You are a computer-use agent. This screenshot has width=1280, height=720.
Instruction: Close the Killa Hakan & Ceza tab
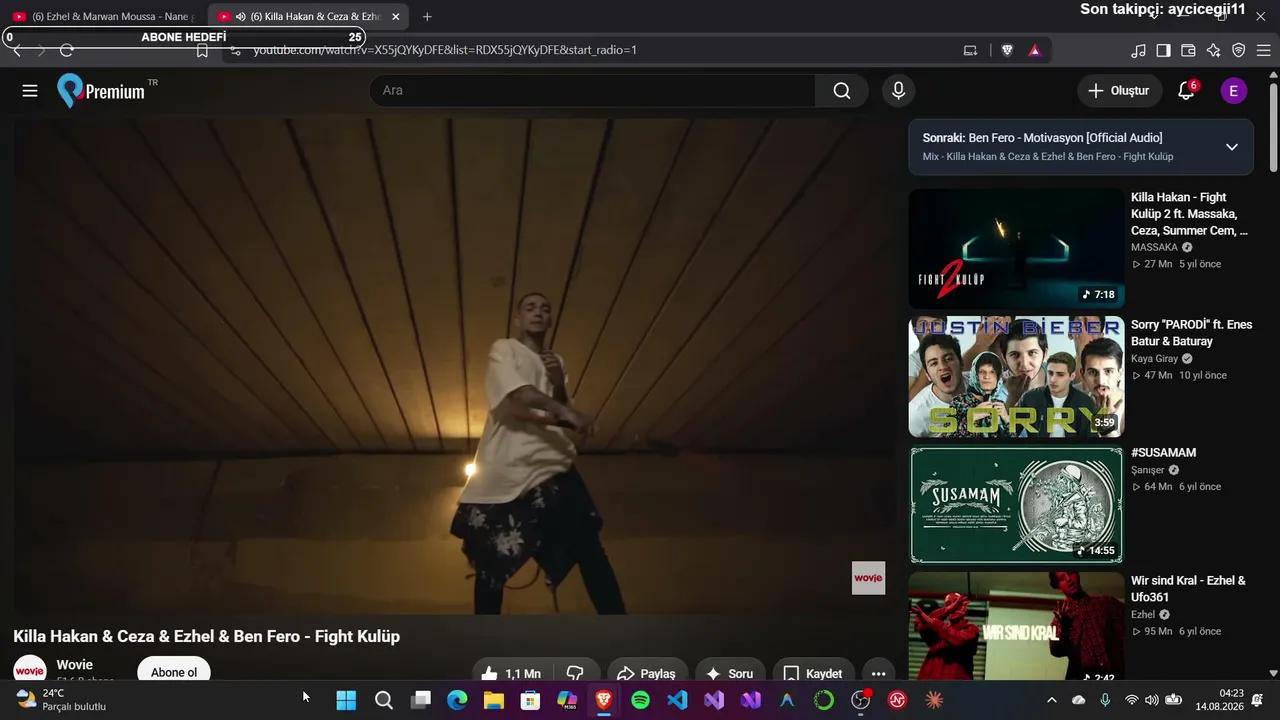(396, 17)
